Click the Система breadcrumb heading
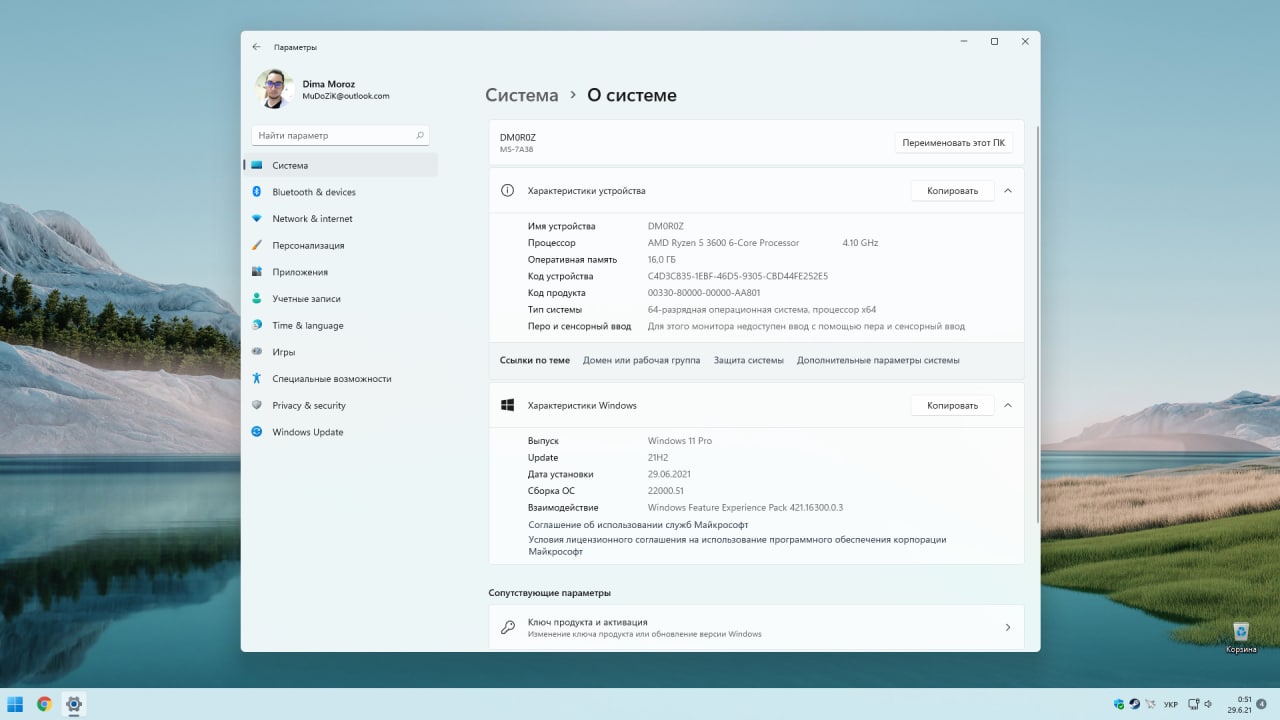 [x=521, y=95]
